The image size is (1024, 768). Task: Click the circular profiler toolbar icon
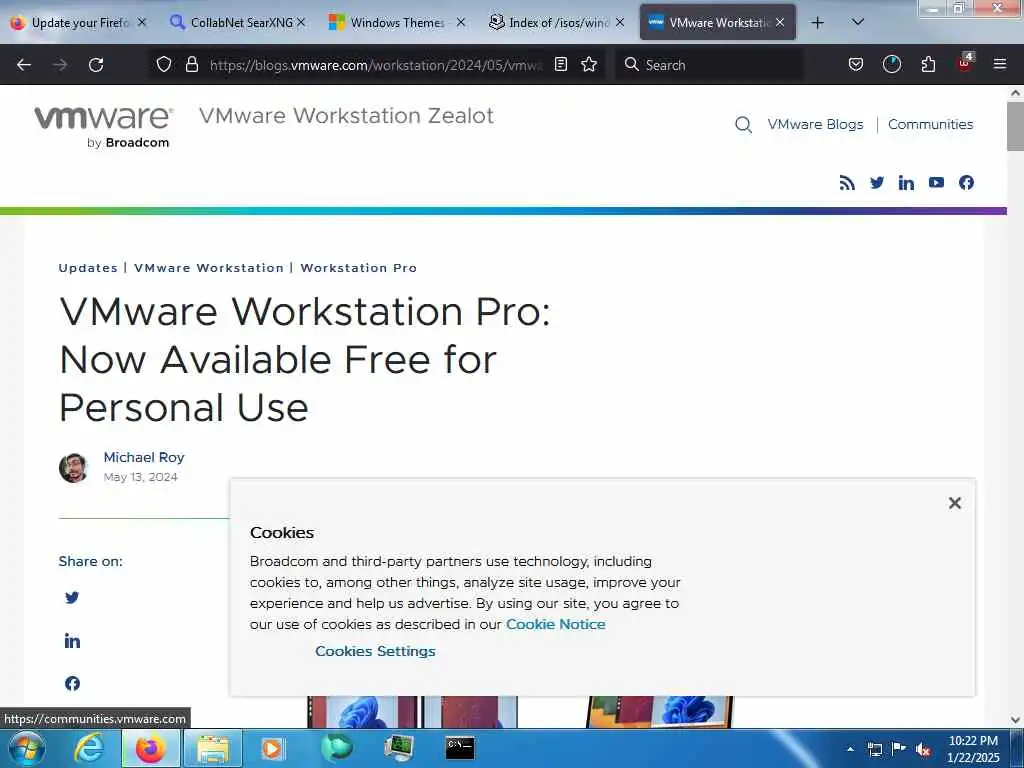pyautogui.click(x=891, y=64)
